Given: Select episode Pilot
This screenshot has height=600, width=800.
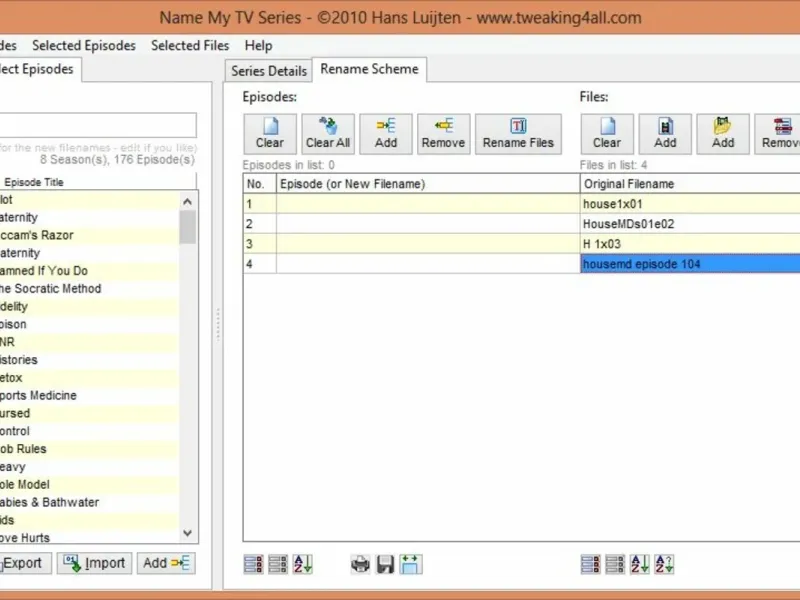Looking at the screenshot, I should 89,199.
